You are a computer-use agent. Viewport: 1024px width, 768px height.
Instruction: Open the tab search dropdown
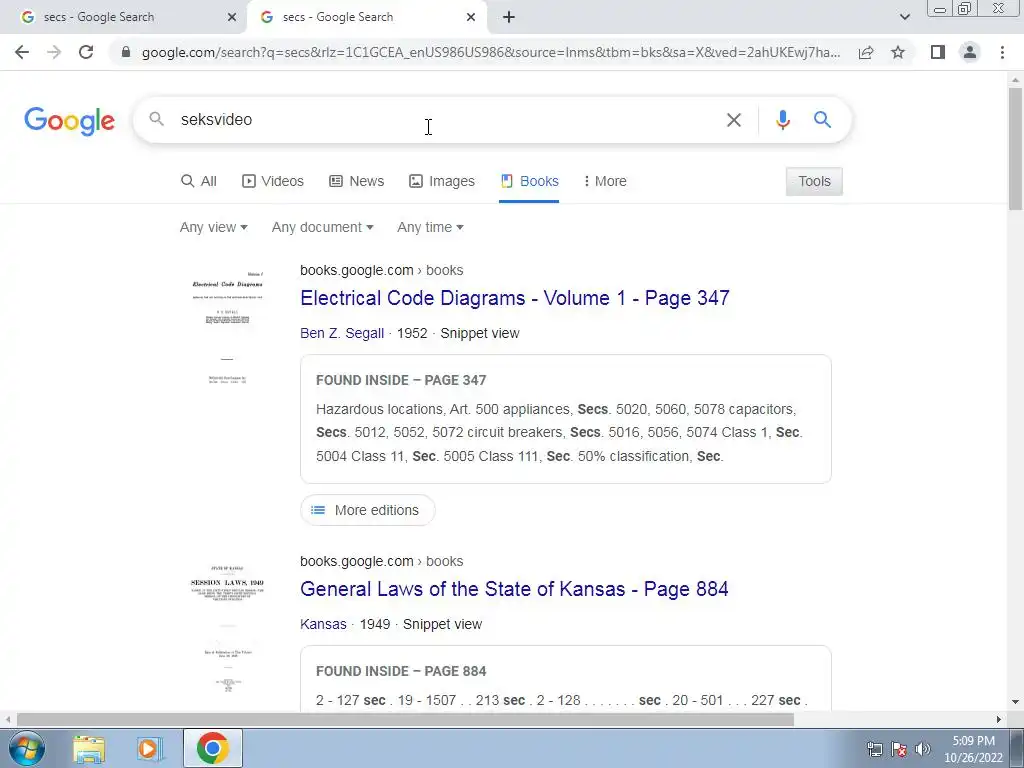tap(904, 18)
